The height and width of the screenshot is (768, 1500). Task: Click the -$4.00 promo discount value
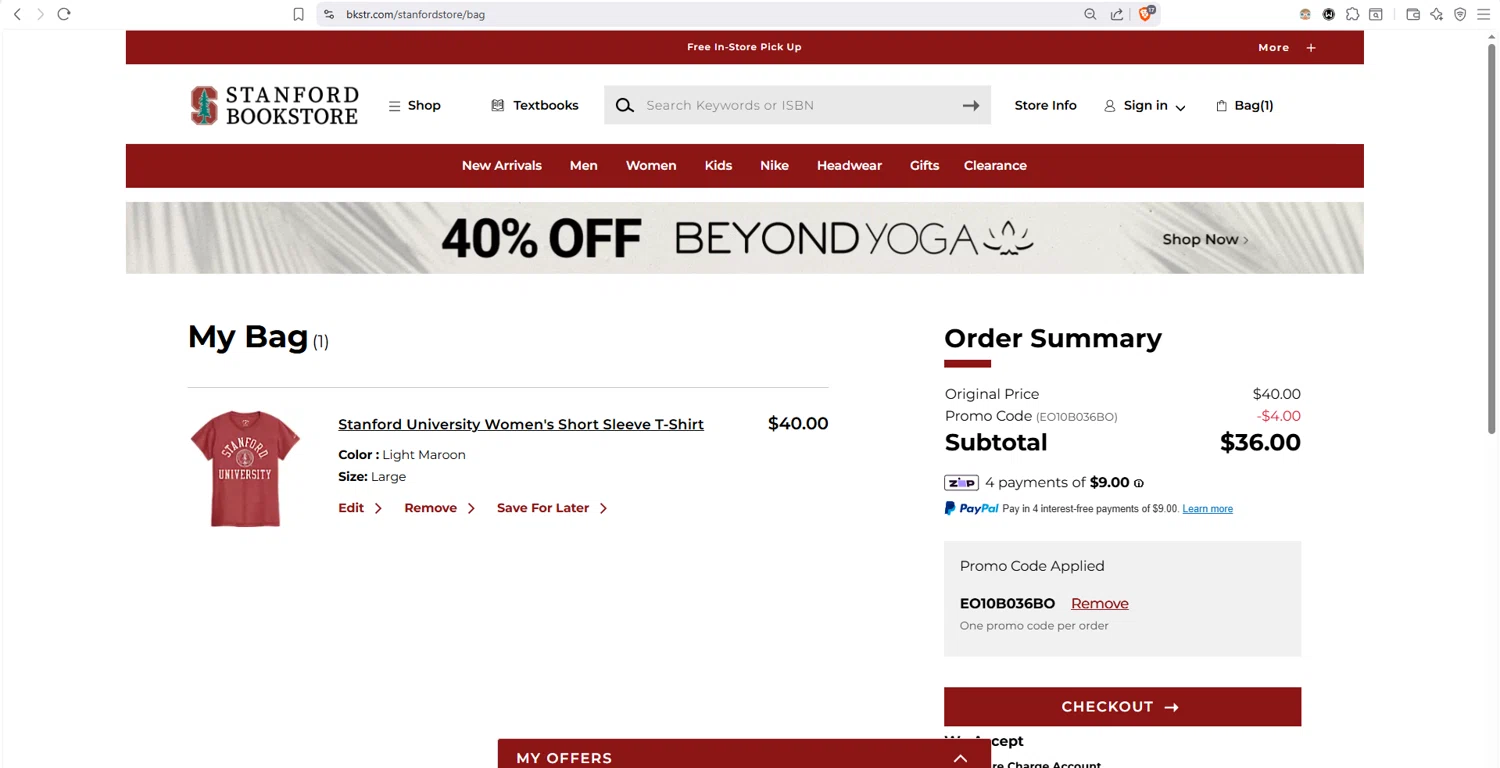(1278, 416)
